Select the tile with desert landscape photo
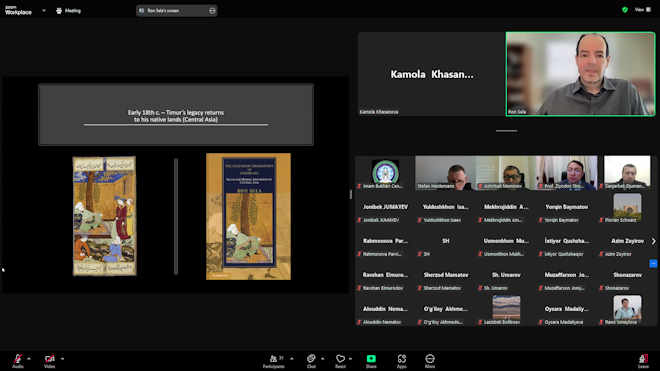Screen dimensions: 660x371 (x=506, y=309)
